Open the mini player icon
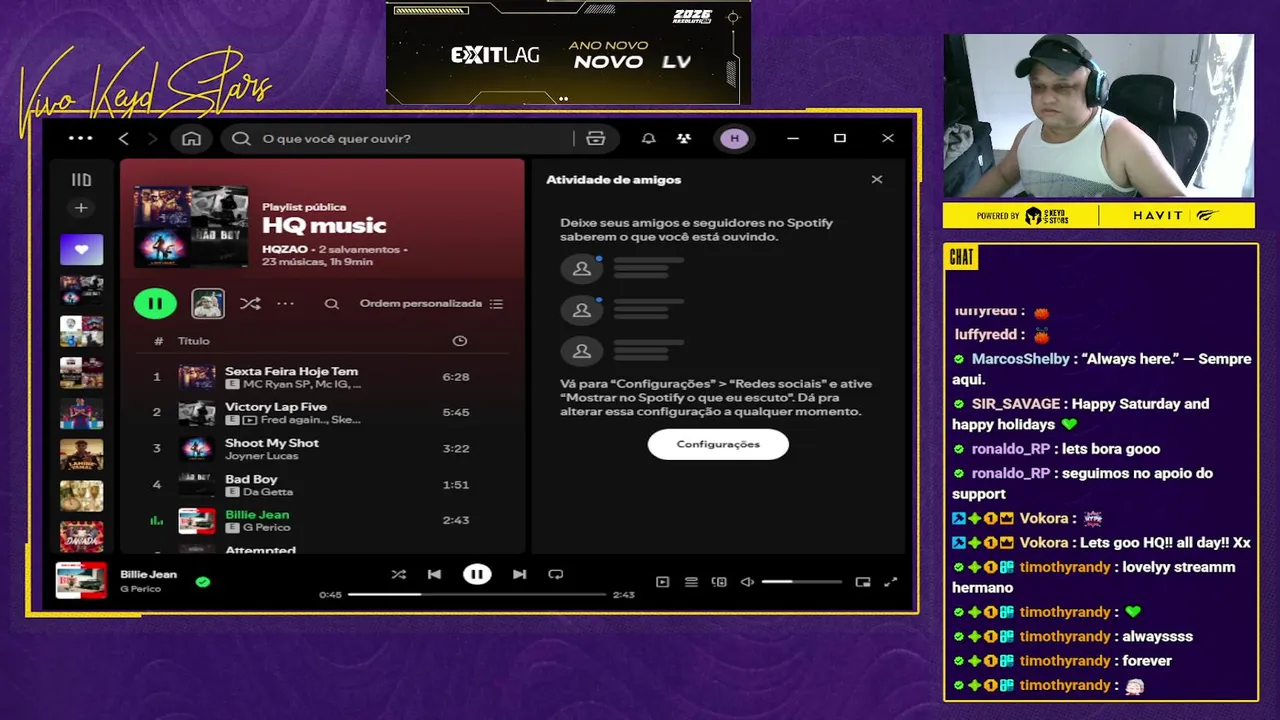Viewport: 1280px width, 720px height. pos(863,582)
